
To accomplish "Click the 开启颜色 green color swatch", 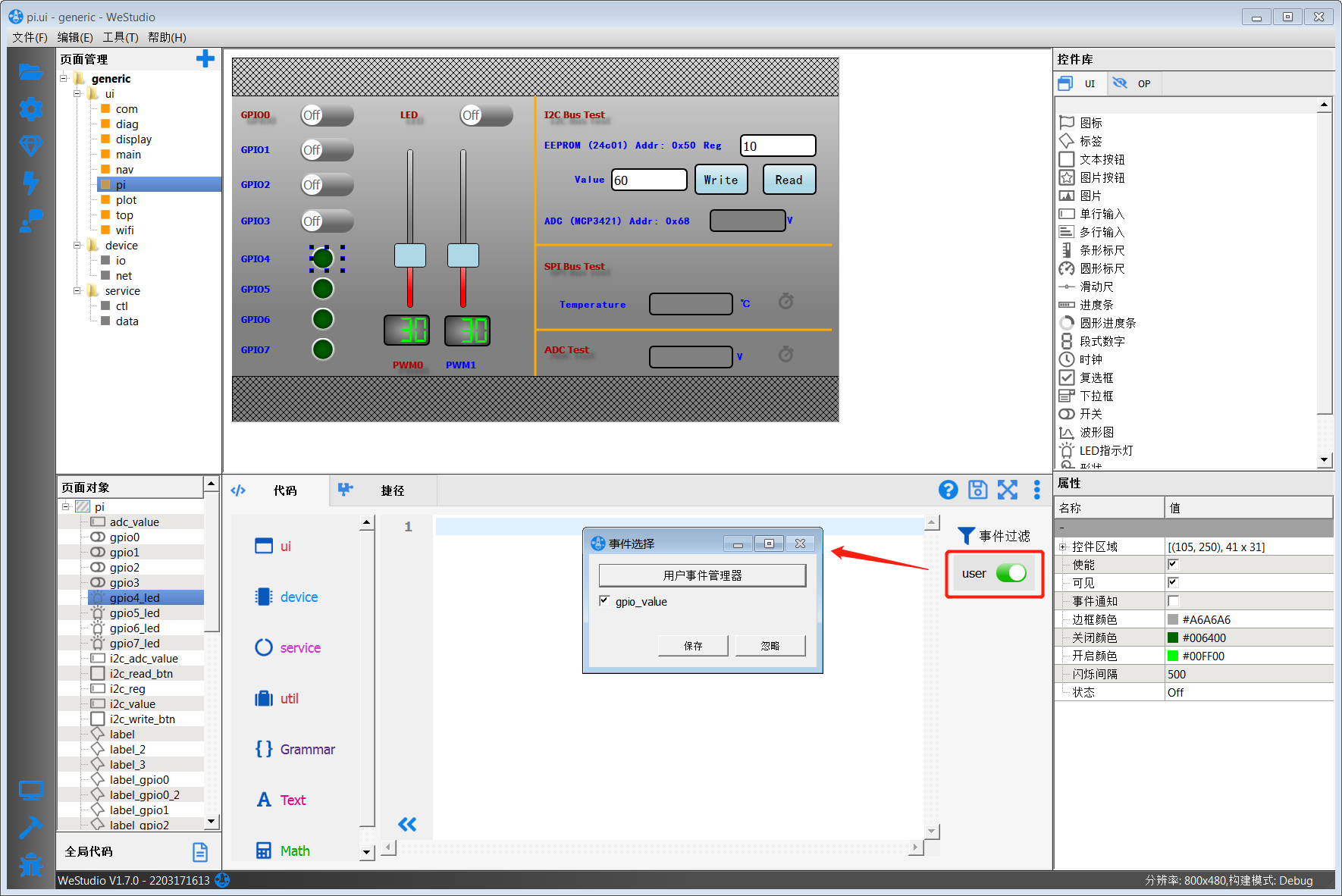I will tap(1173, 656).
